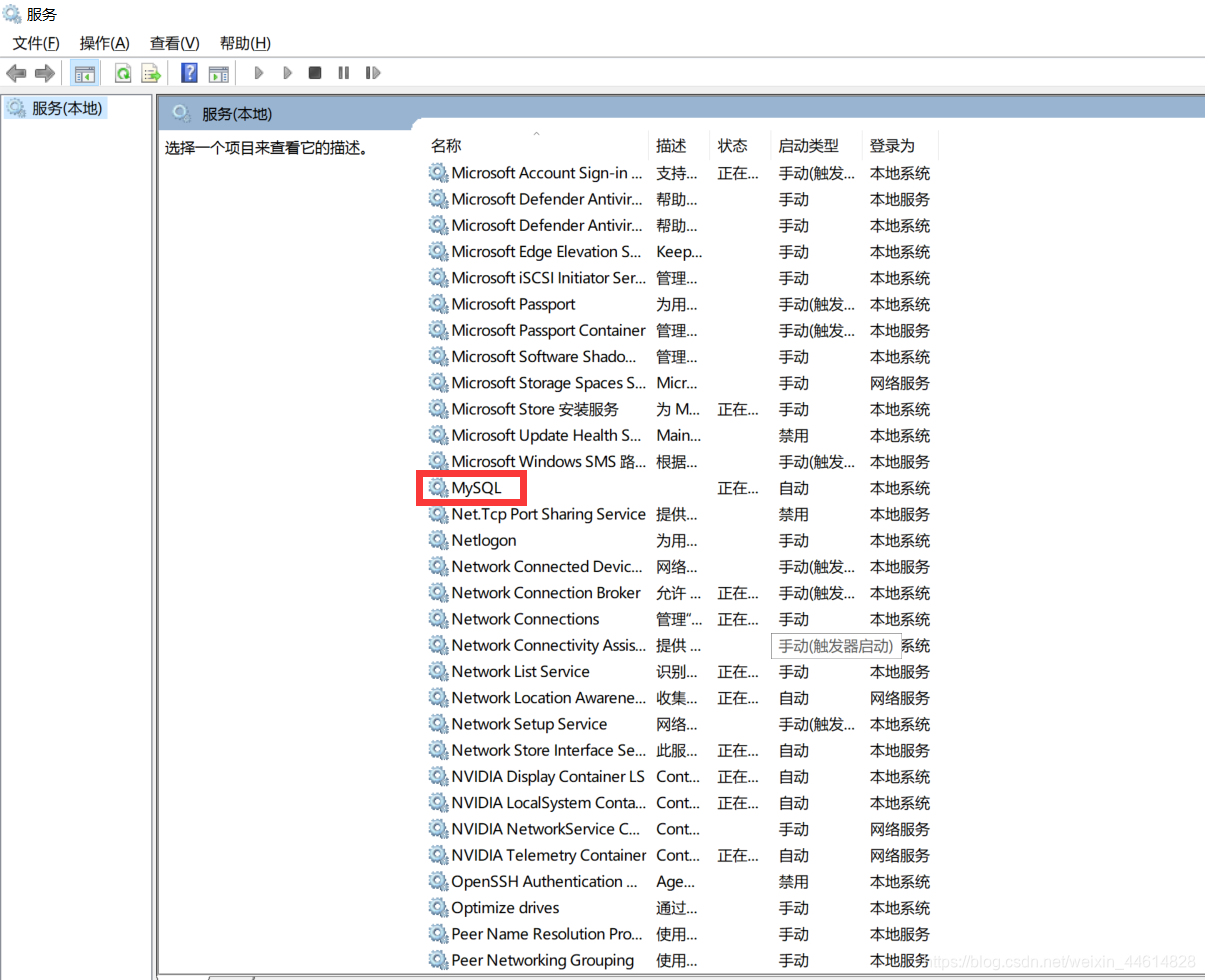Sort by the 登录为 column header
Image resolution: width=1205 pixels, height=980 pixels.
892,146
